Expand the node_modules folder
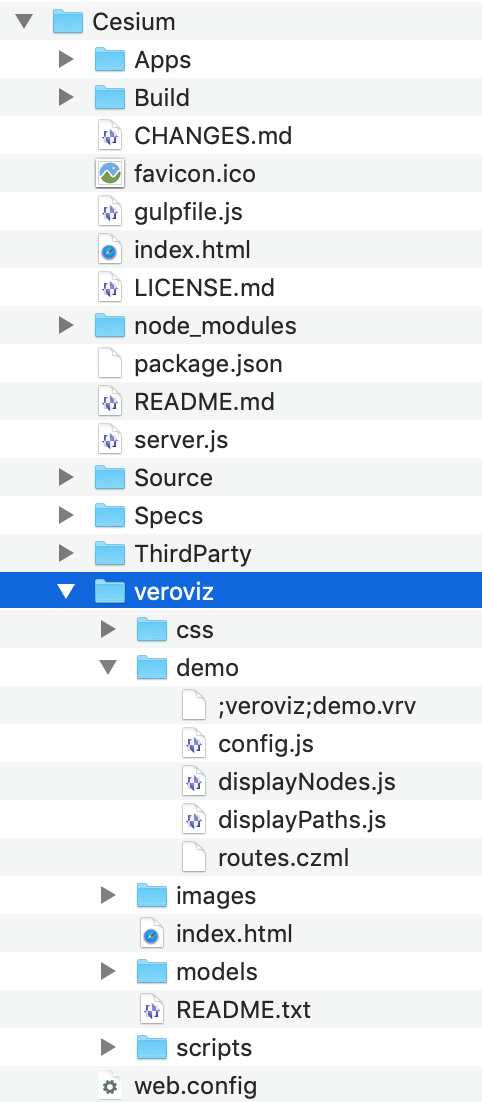This screenshot has height=1102, width=482. click(x=66, y=325)
